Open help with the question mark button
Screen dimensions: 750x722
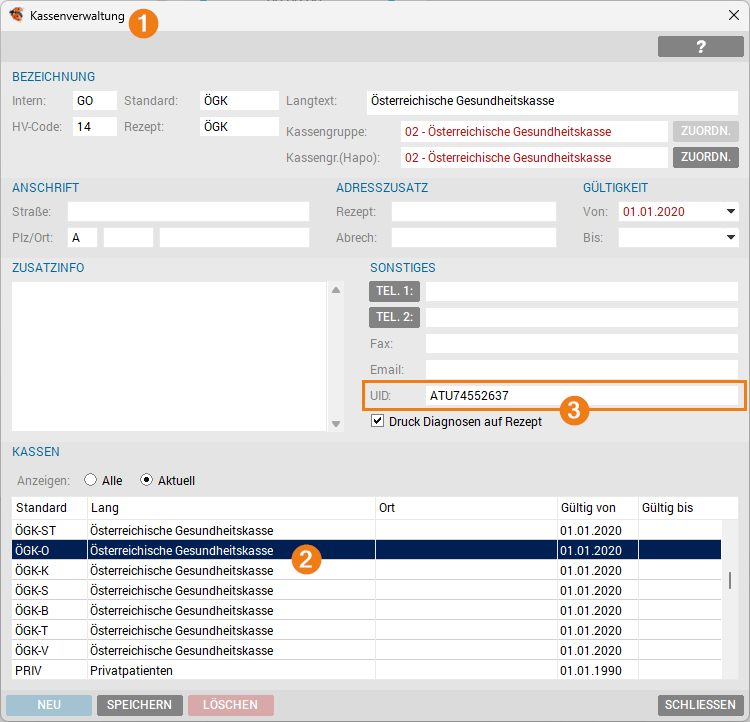click(700, 46)
